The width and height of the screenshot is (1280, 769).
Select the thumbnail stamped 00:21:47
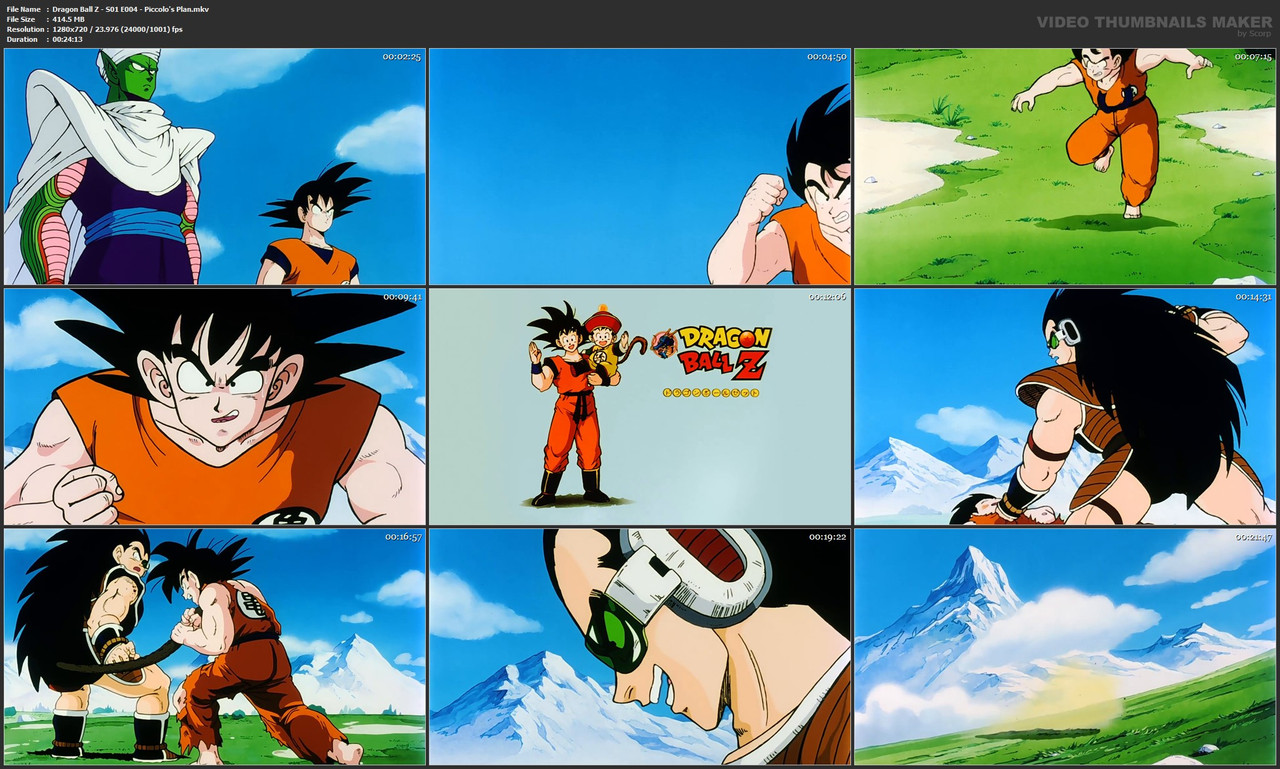[1065, 647]
